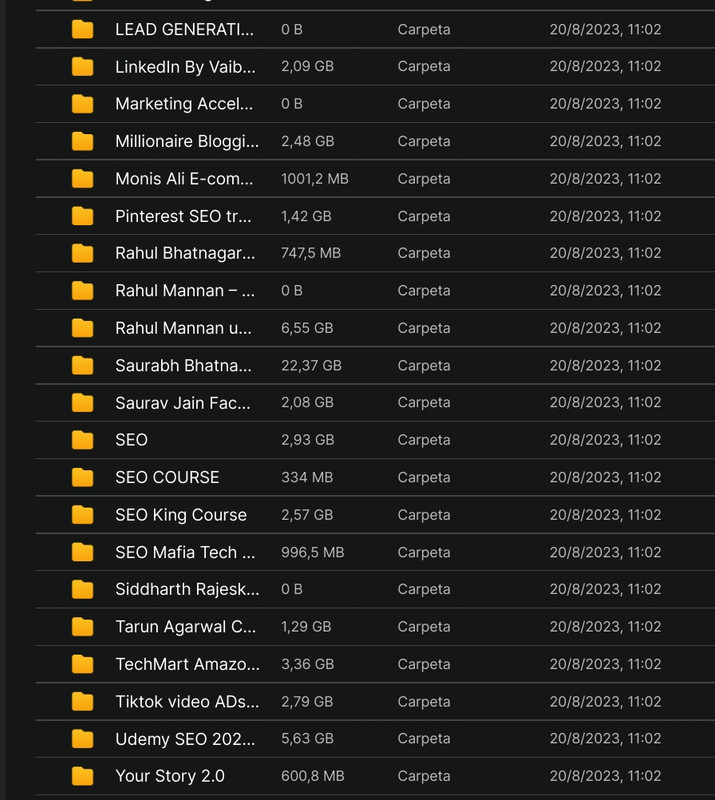715x800 pixels.
Task: Click the folder icon beside SEO King Course
Action: (x=82, y=515)
